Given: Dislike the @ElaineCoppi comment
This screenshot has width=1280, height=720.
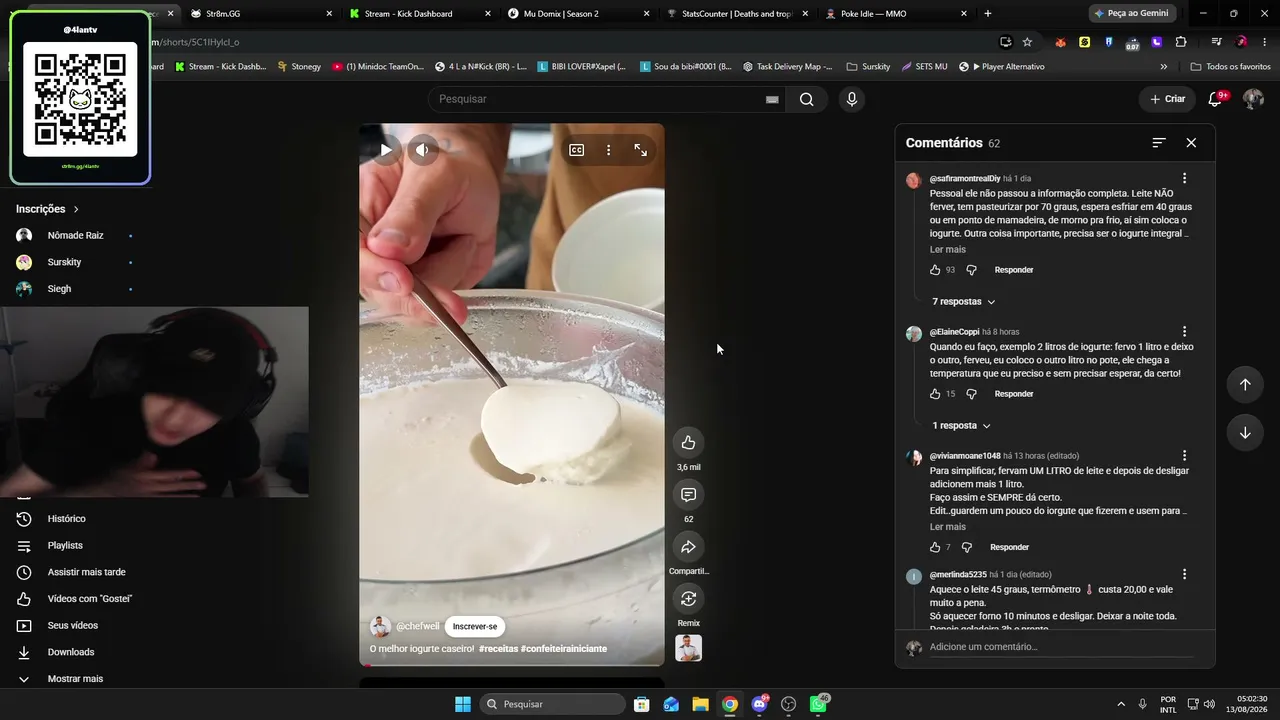Looking at the screenshot, I should coord(971,394).
